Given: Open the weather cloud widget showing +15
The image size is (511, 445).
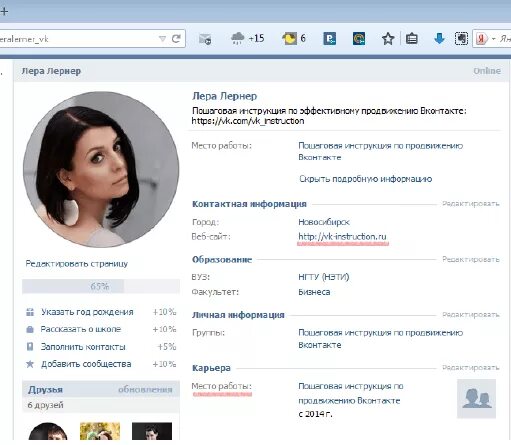Looking at the screenshot, I should pyautogui.click(x=248, y=38).
